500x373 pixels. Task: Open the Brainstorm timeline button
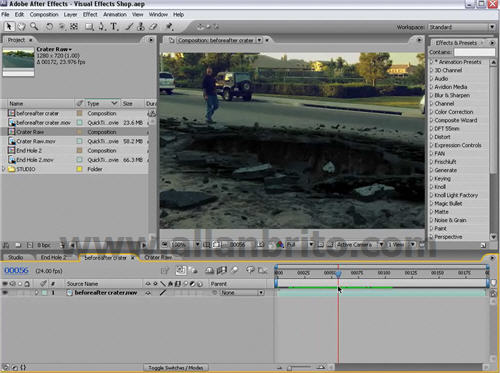pos(250,270)
